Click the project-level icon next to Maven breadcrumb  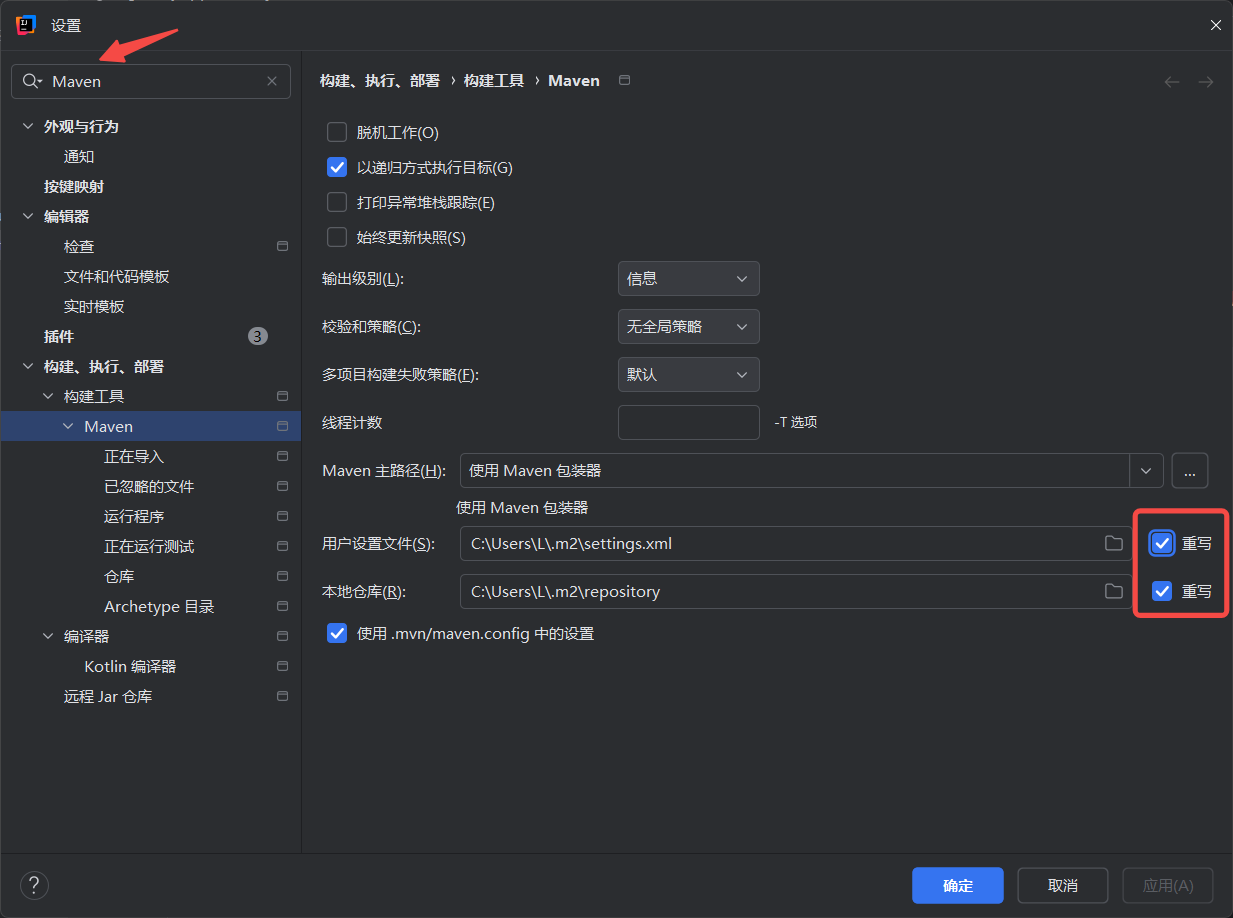pos(625,80)
